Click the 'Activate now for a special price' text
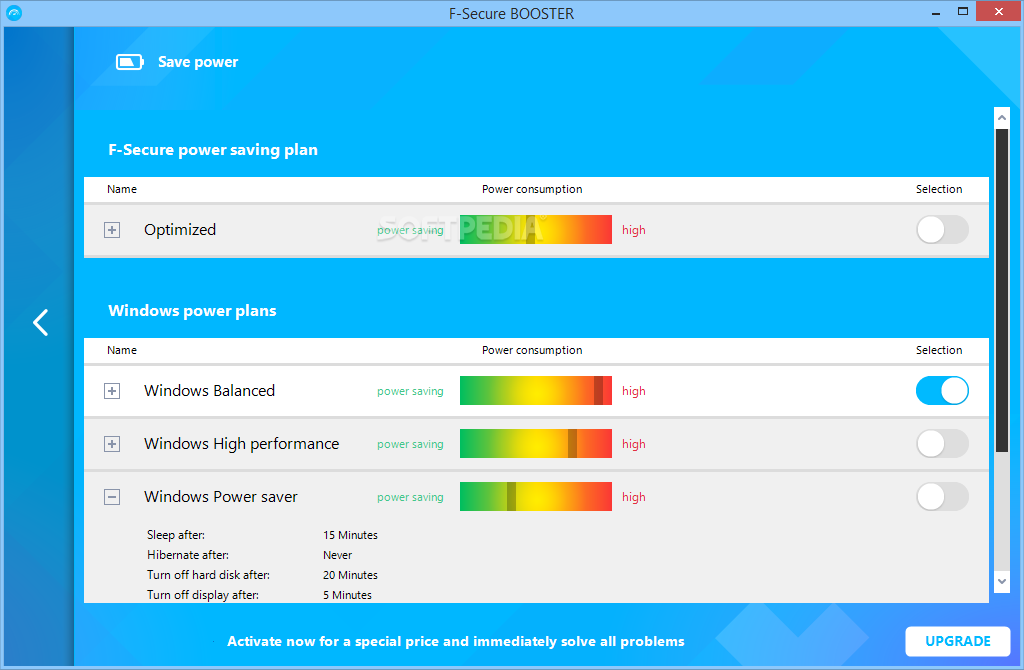This screenshot has width=1024, height=670. (x=456, y=641)
